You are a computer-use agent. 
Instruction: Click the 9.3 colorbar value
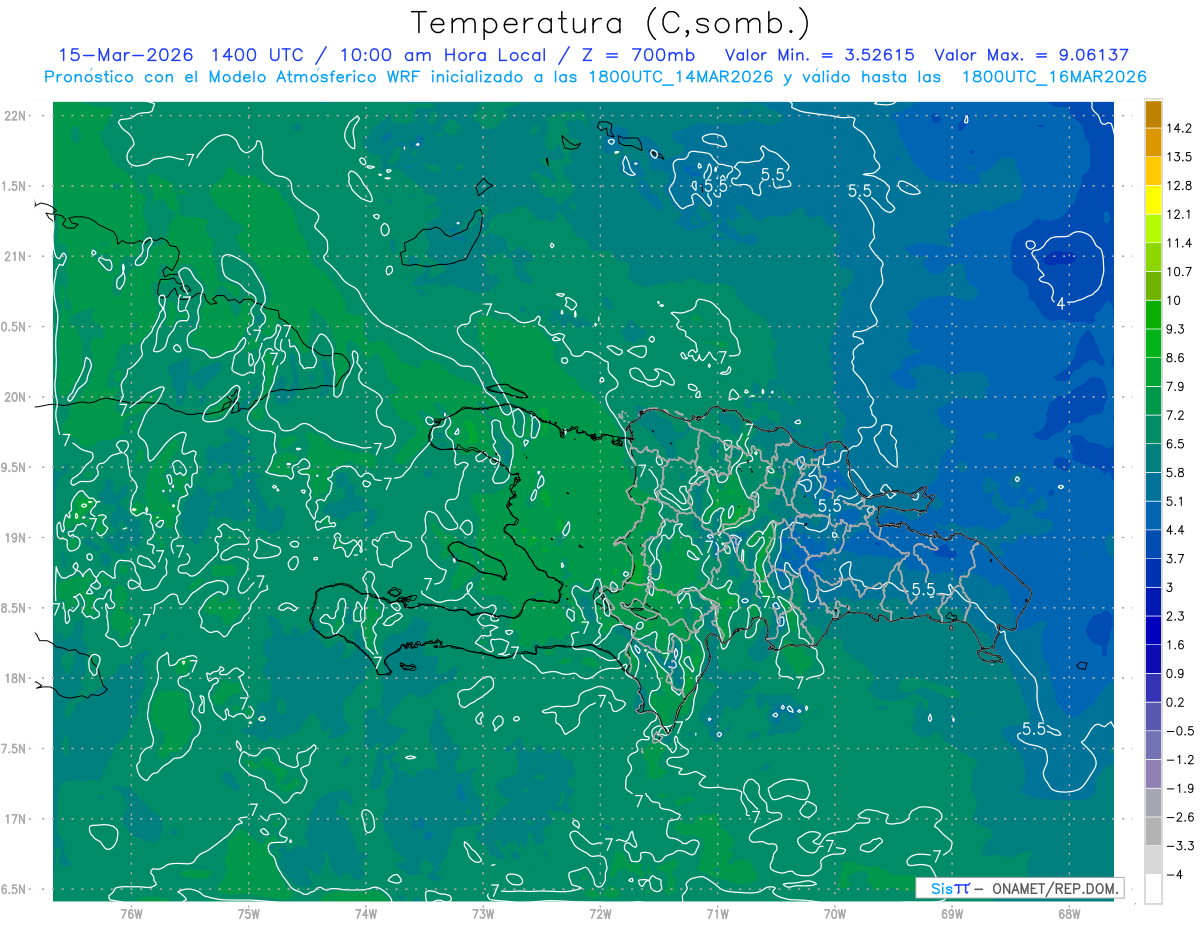coord(1176,329)
